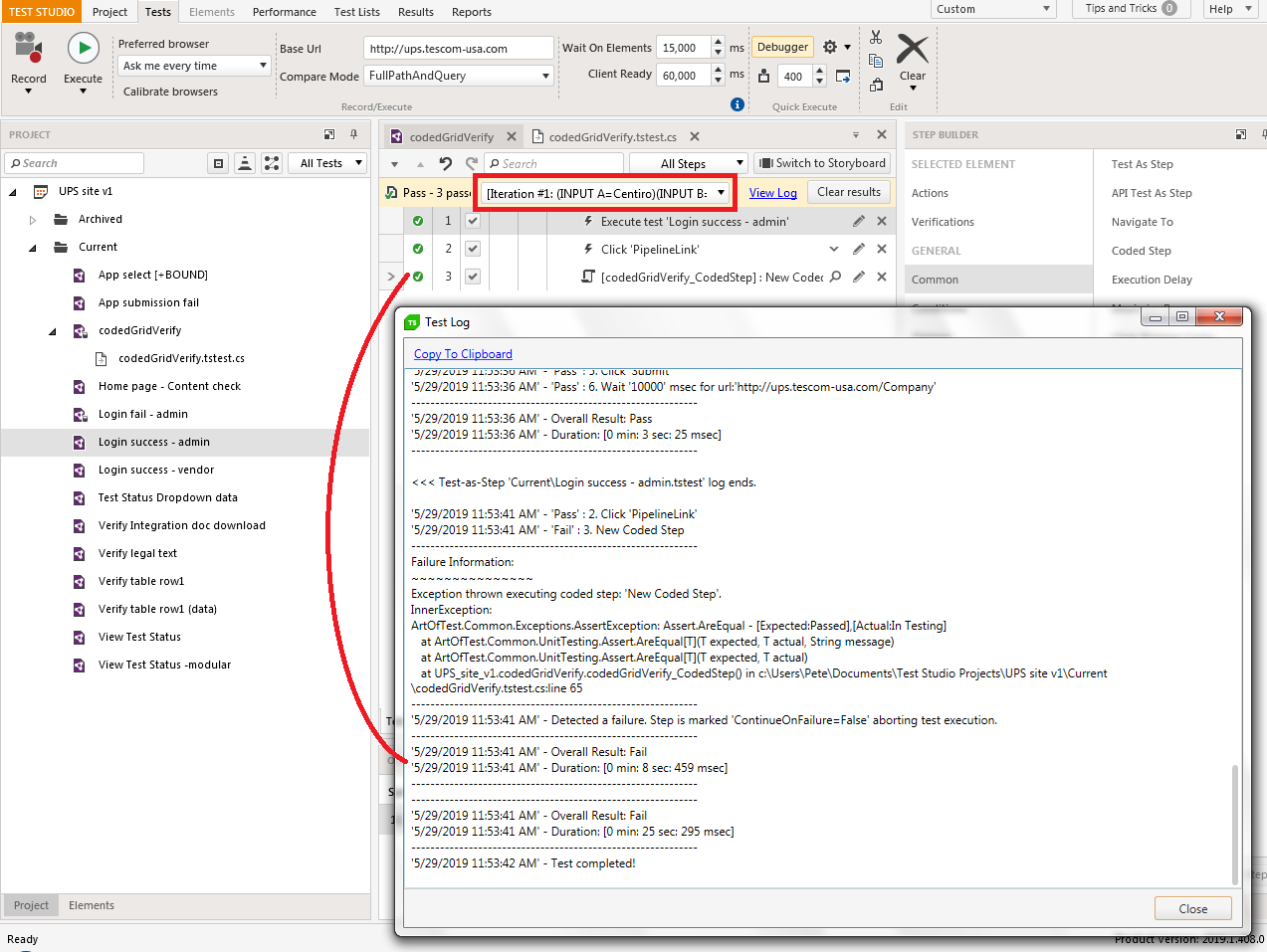Click the Copy To Clipboard link
The width and height of the screenshot is (1267, 952).
coord(463,354)
